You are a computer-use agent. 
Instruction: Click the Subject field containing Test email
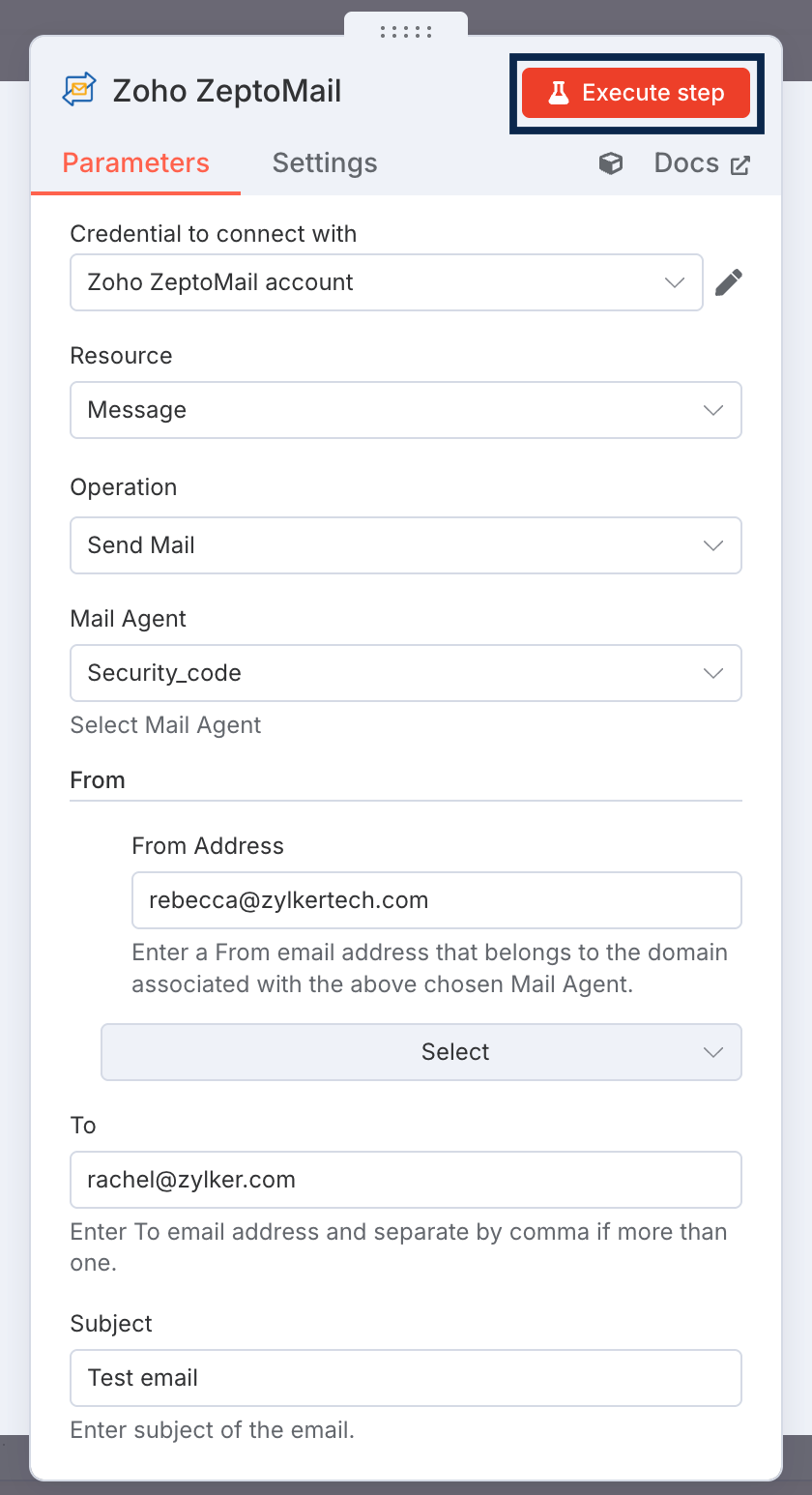tap(405, 1378)
